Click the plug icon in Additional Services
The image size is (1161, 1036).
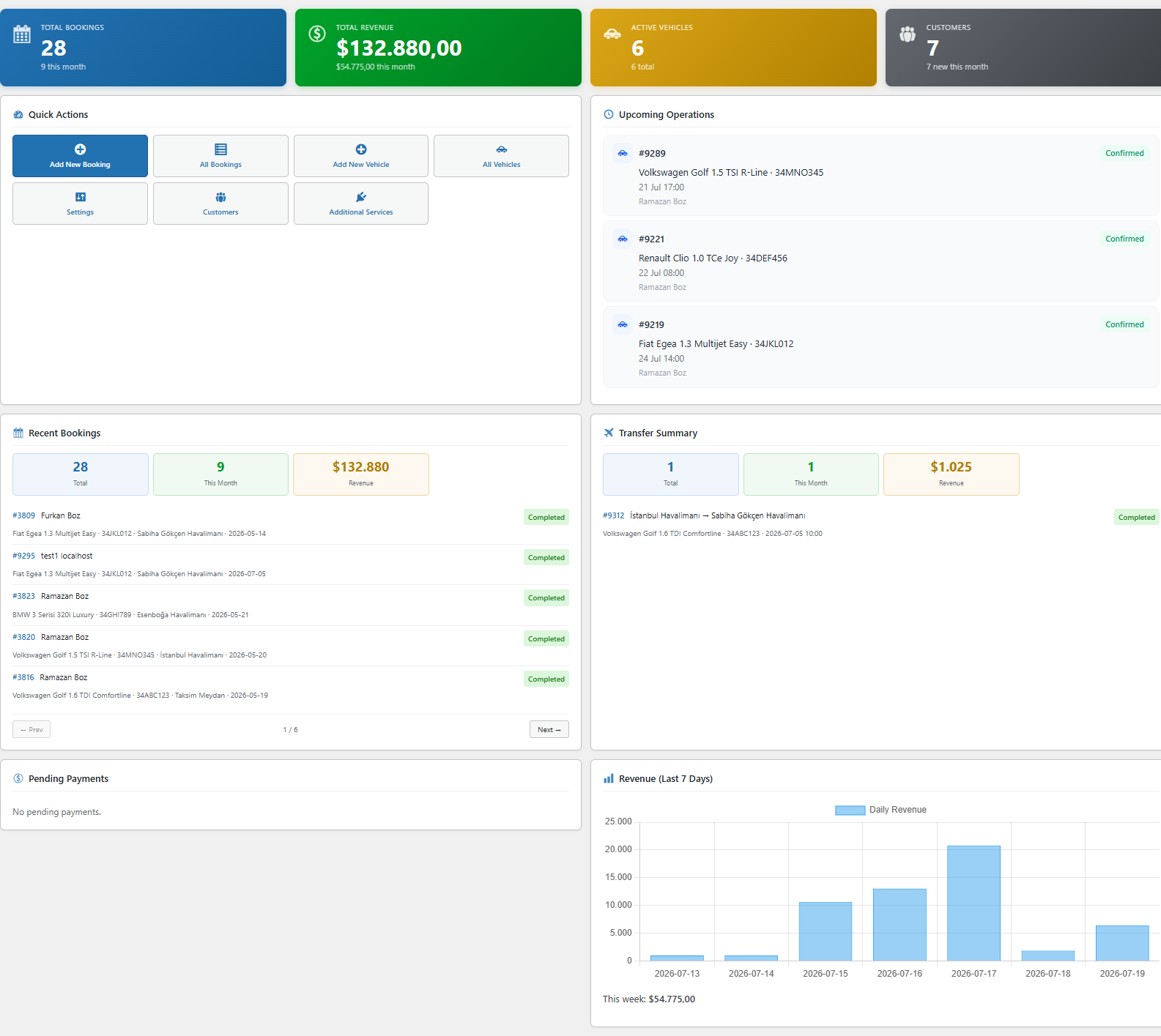click(x=361, y=197)
